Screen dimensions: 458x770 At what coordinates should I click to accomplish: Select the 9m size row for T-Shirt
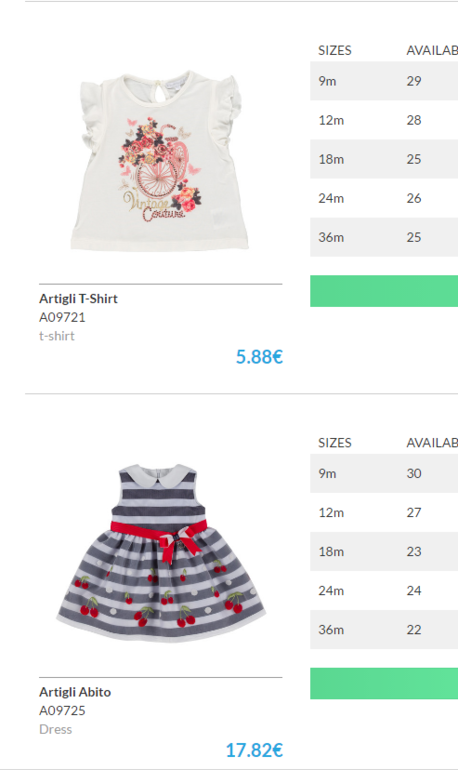pos(384,81)
